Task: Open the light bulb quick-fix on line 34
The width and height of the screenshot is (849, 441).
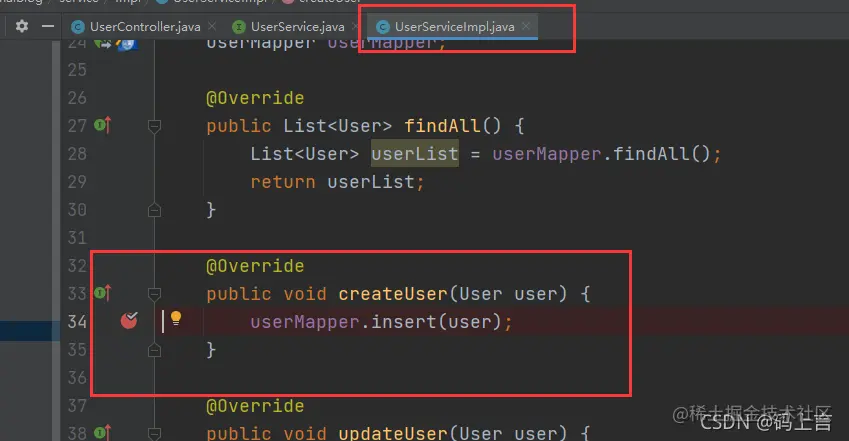Action: (176, 319)
